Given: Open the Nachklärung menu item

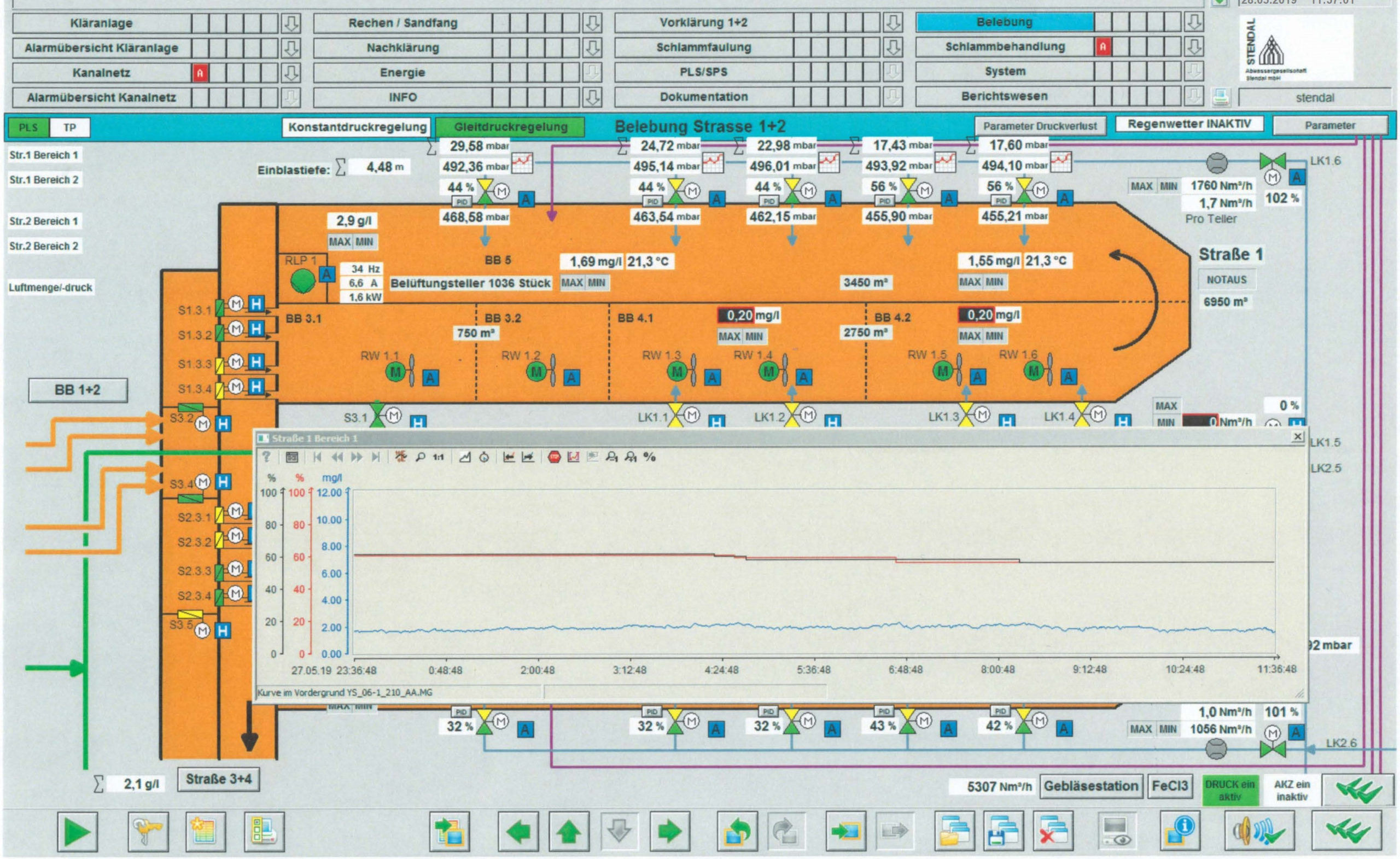Looking at the screenshot, I should [402, 48].
